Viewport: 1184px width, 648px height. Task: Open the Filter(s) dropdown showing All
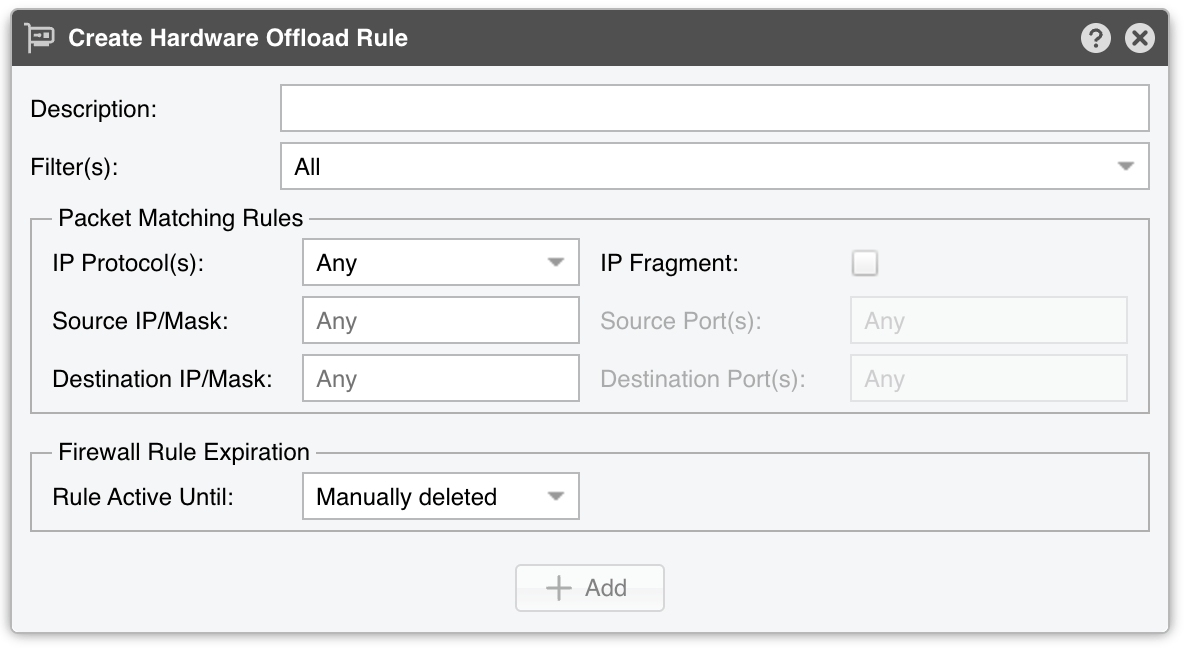pos(714,166)
